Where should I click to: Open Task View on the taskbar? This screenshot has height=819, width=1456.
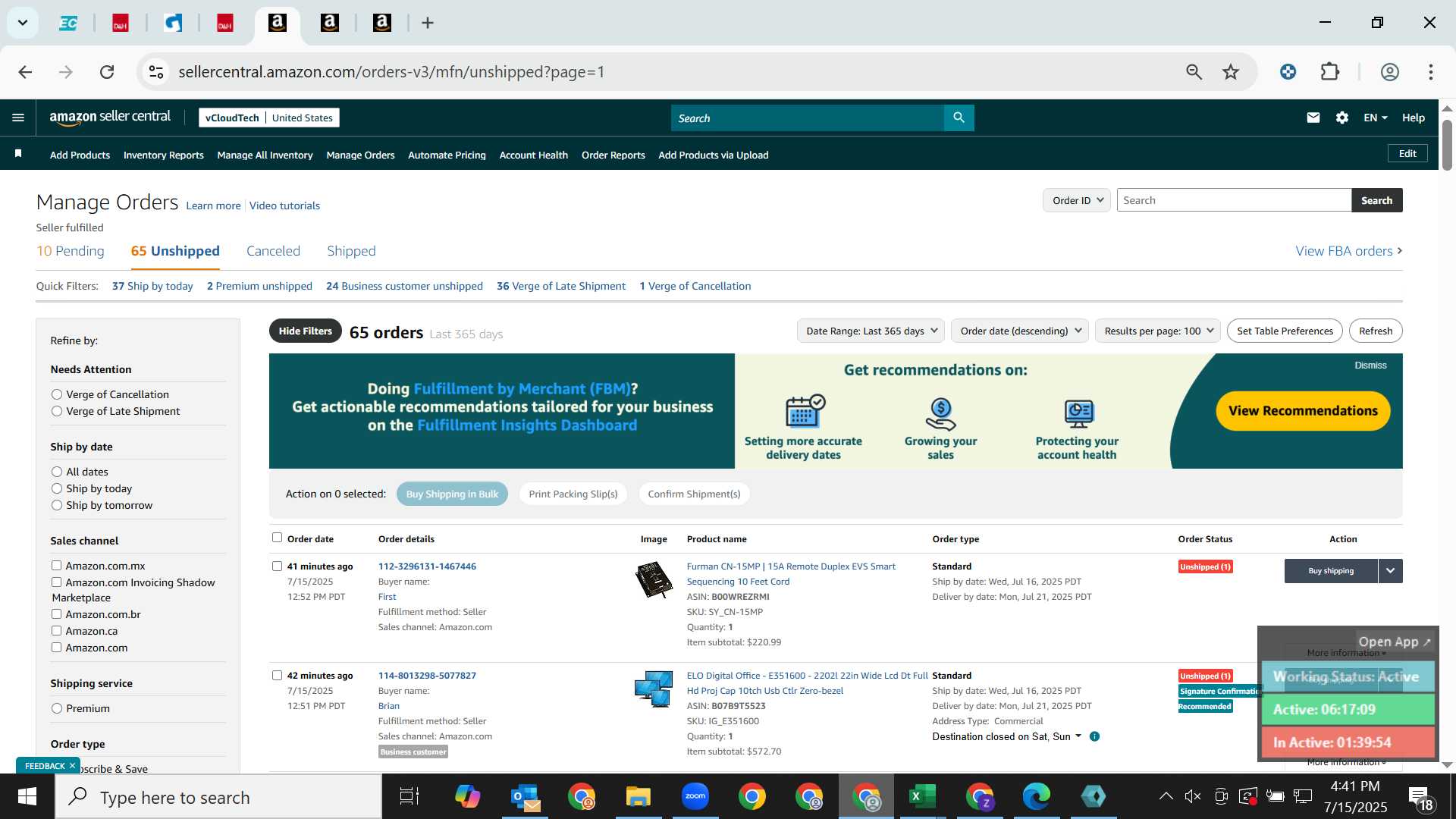click(x=409, y=796)
